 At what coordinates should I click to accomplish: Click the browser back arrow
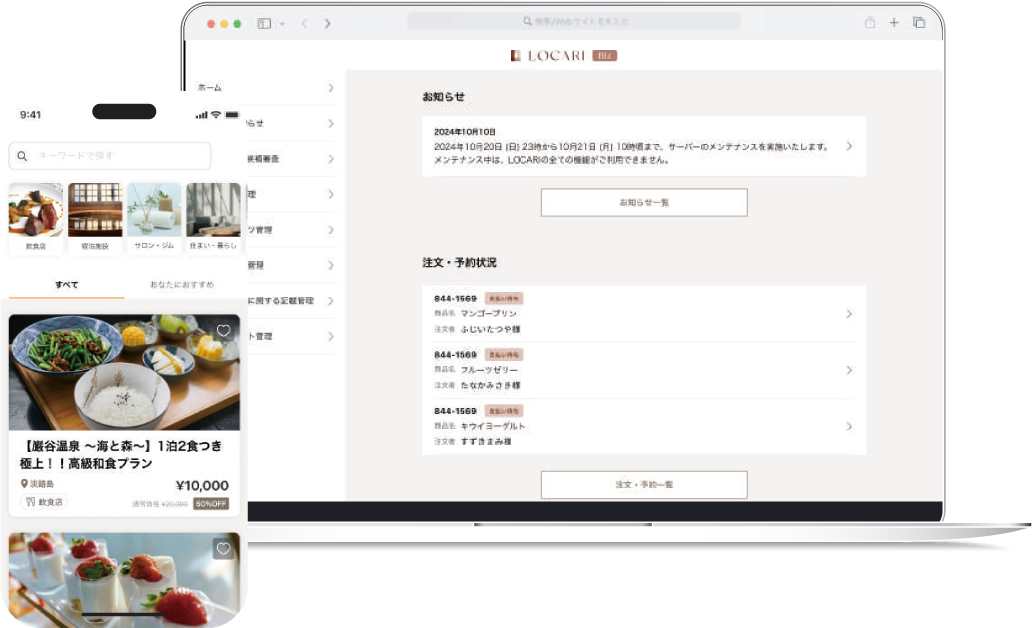(304, 23)
